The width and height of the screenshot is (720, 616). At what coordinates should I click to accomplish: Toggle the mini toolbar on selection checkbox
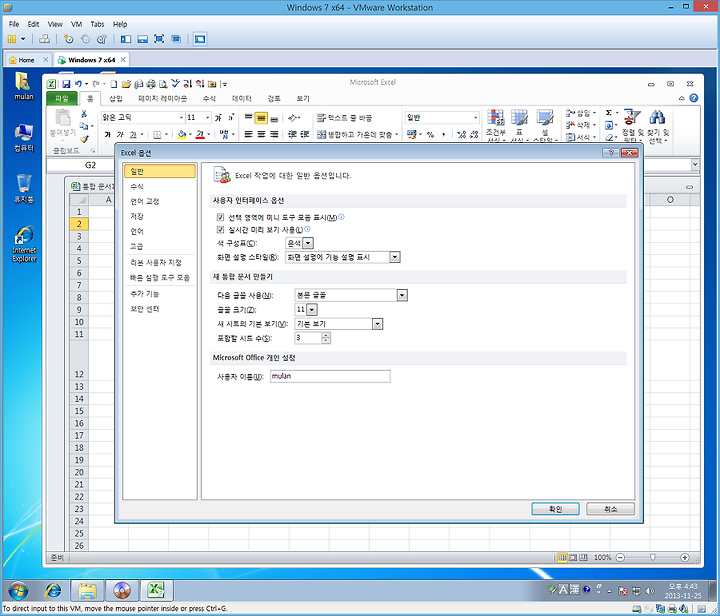point(220,217)
